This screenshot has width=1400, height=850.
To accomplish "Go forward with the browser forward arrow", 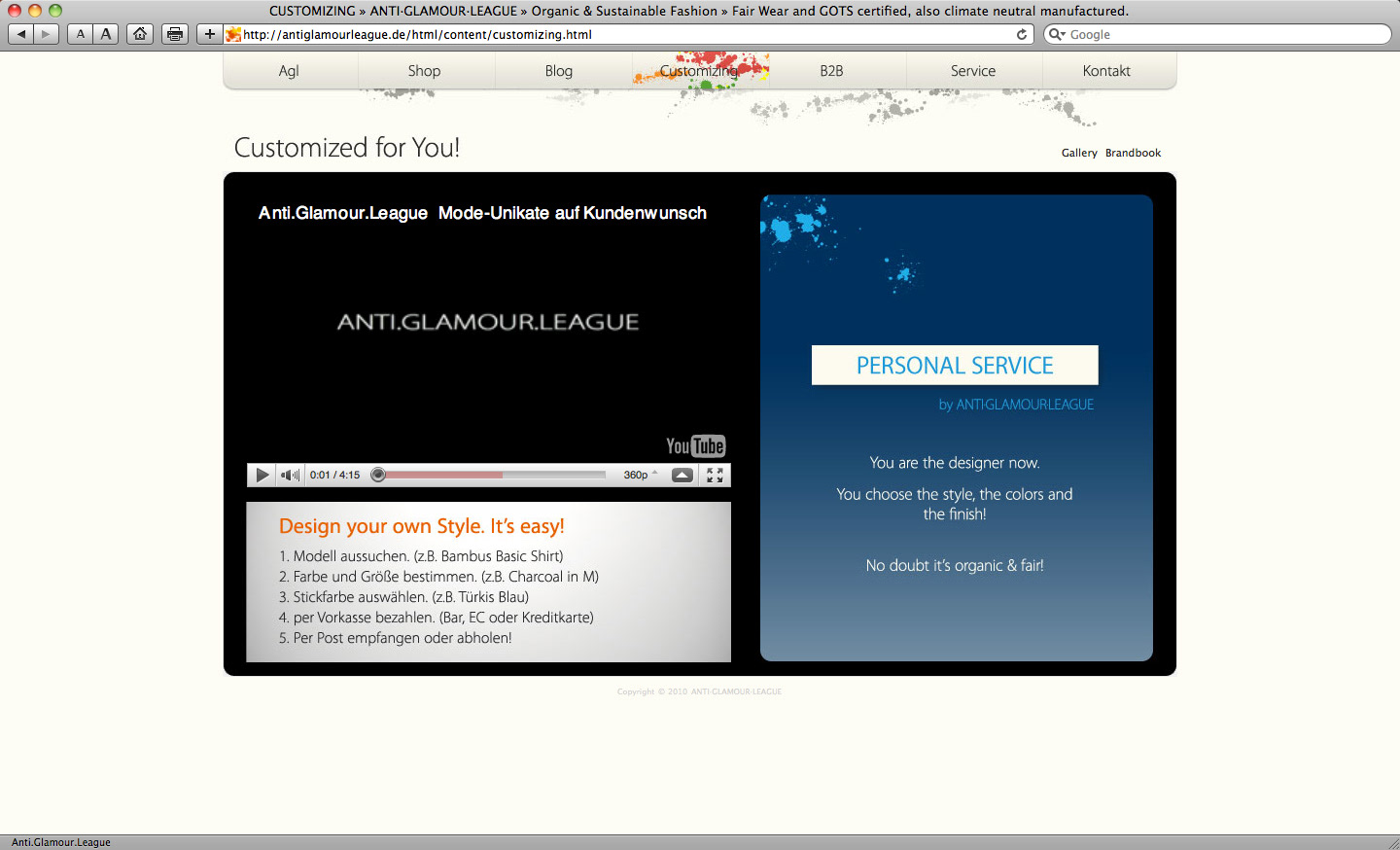I will pyautogui.click(x=46, y=34).
